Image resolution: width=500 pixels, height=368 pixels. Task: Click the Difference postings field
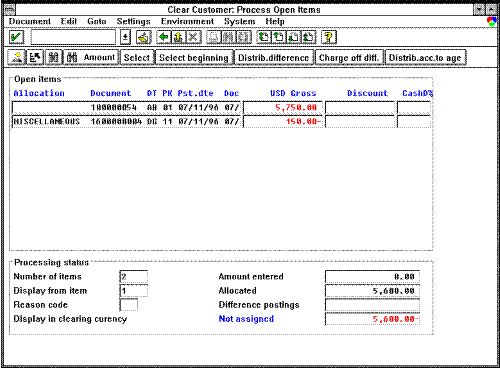click(x=372, y=305)
